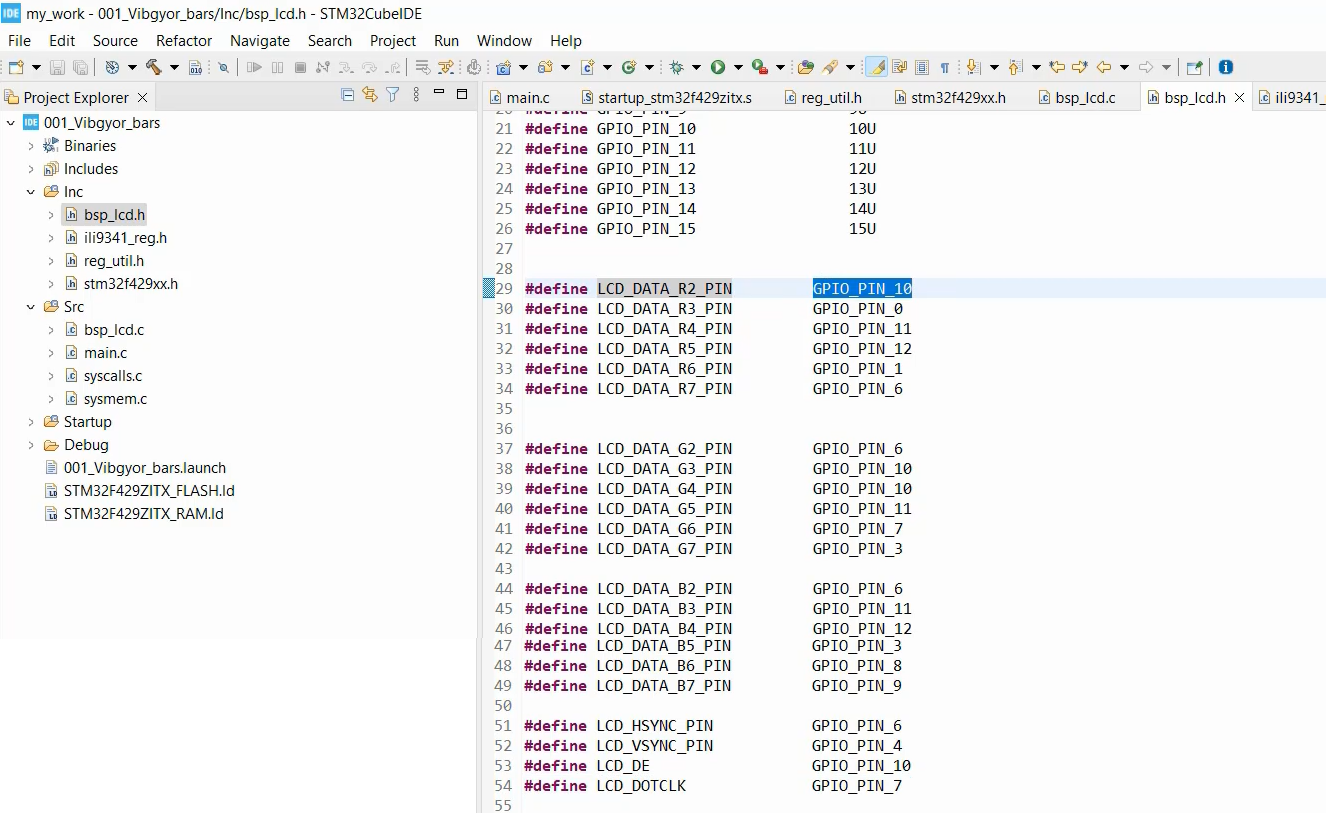Viewport: 1326px width, 814px height.
Task: Collapse the Inc folder in Project Explorer
Action: 31,192
